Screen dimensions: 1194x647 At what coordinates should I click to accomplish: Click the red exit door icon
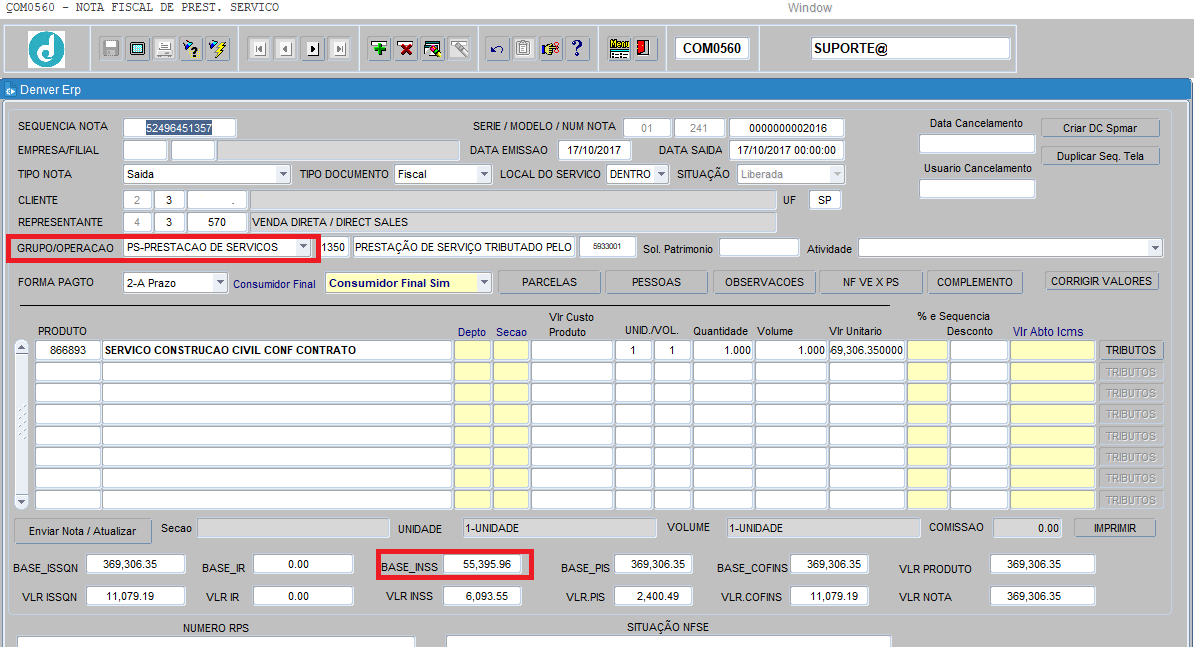pos(644,49)
